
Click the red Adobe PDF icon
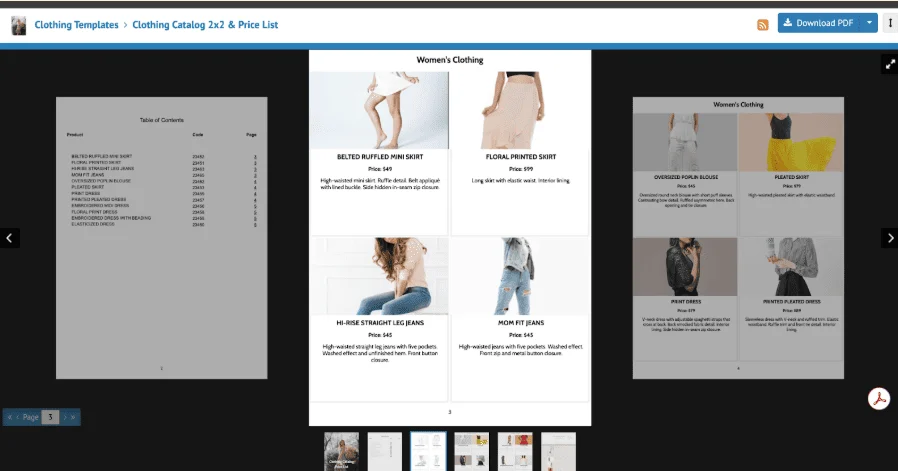(x=879, y=398)
